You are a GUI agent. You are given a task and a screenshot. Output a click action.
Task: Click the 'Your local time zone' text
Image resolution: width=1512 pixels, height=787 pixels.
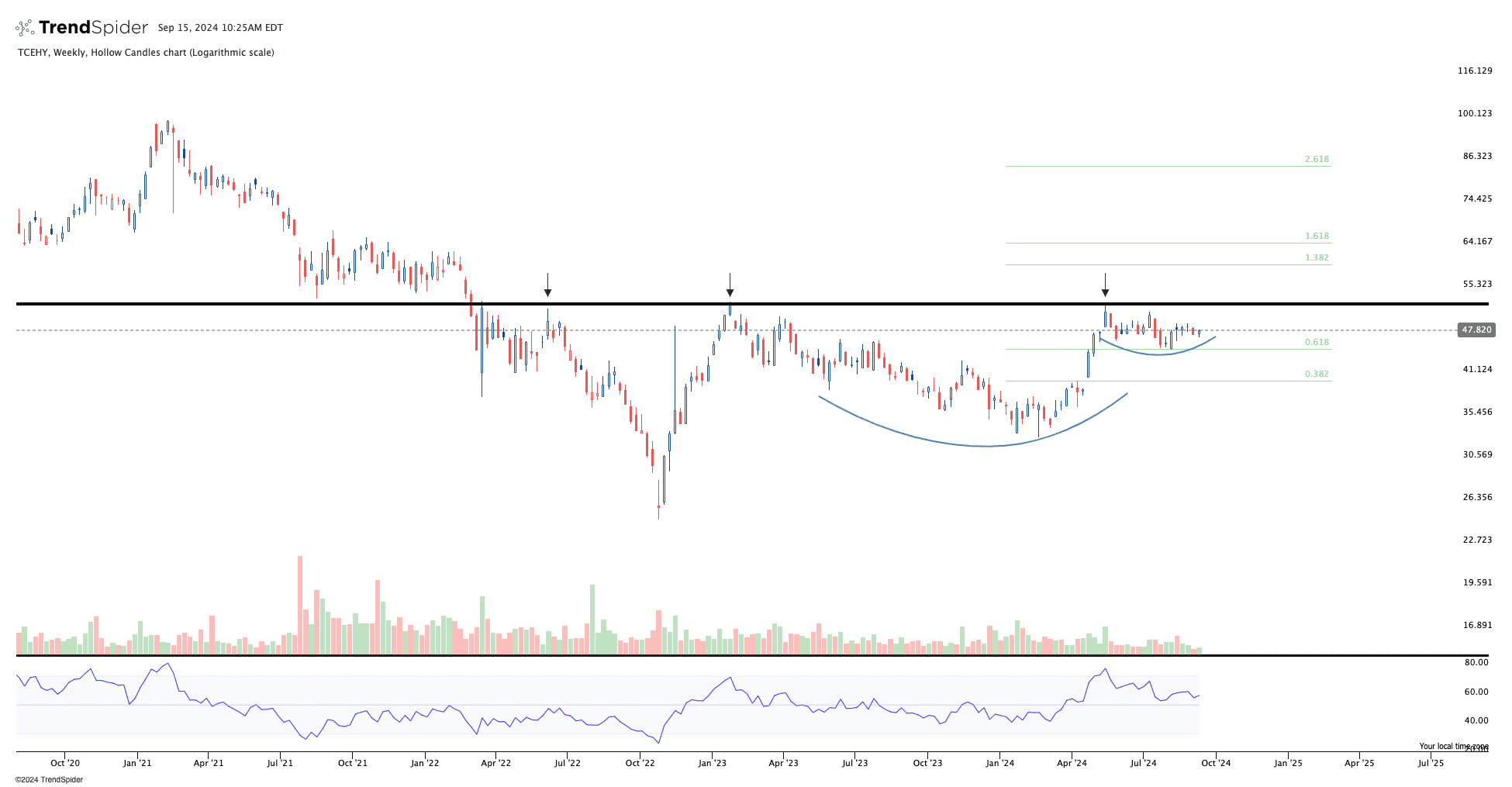1453,747
